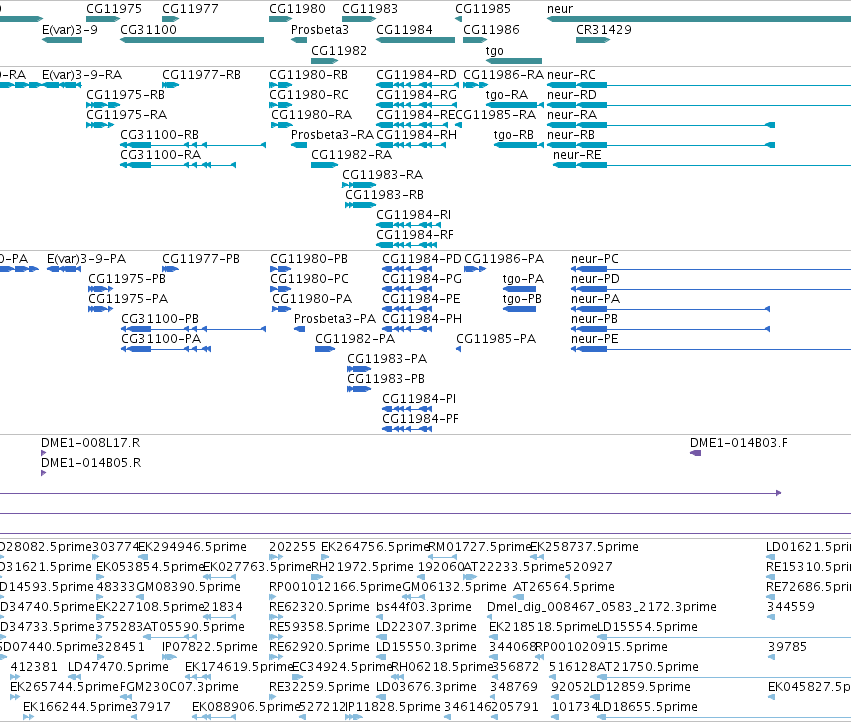Select protein CG11984-PF
Screen dimensions: 851x722
pos(420,419)
